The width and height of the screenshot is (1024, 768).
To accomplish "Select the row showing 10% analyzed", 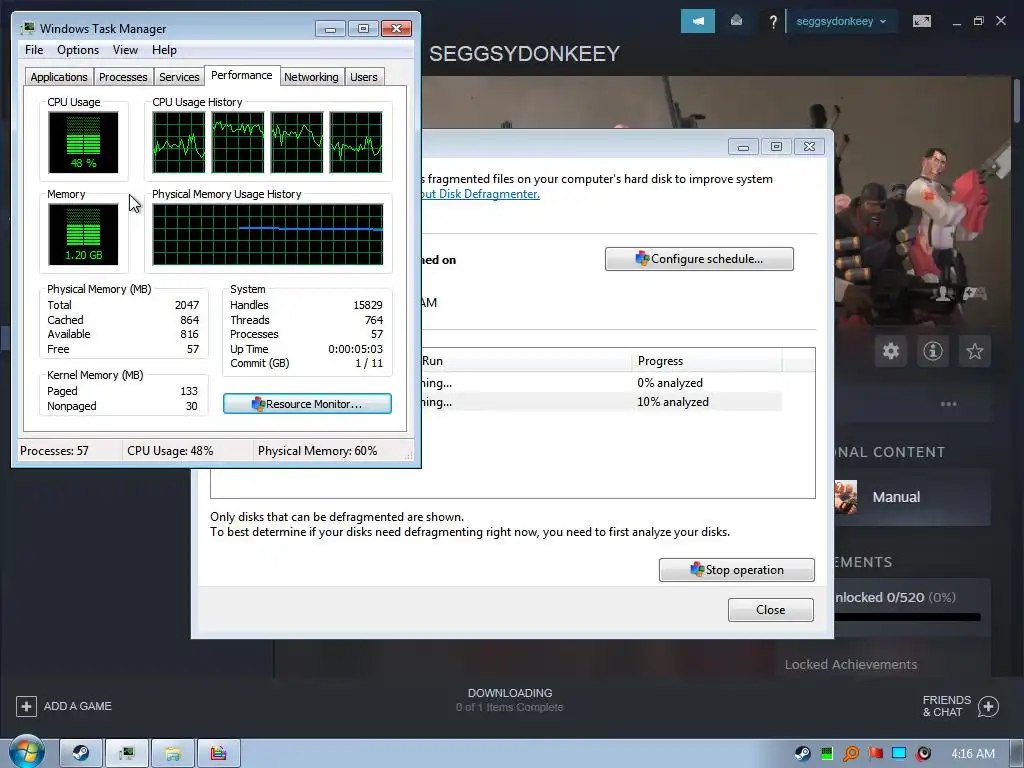I will pos(601,402).
